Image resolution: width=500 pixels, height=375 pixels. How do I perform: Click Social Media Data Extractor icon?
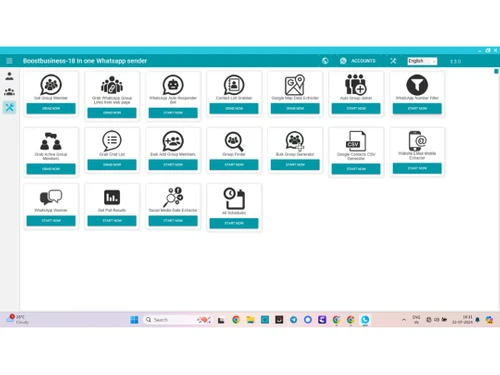click(x=173, y=197)
